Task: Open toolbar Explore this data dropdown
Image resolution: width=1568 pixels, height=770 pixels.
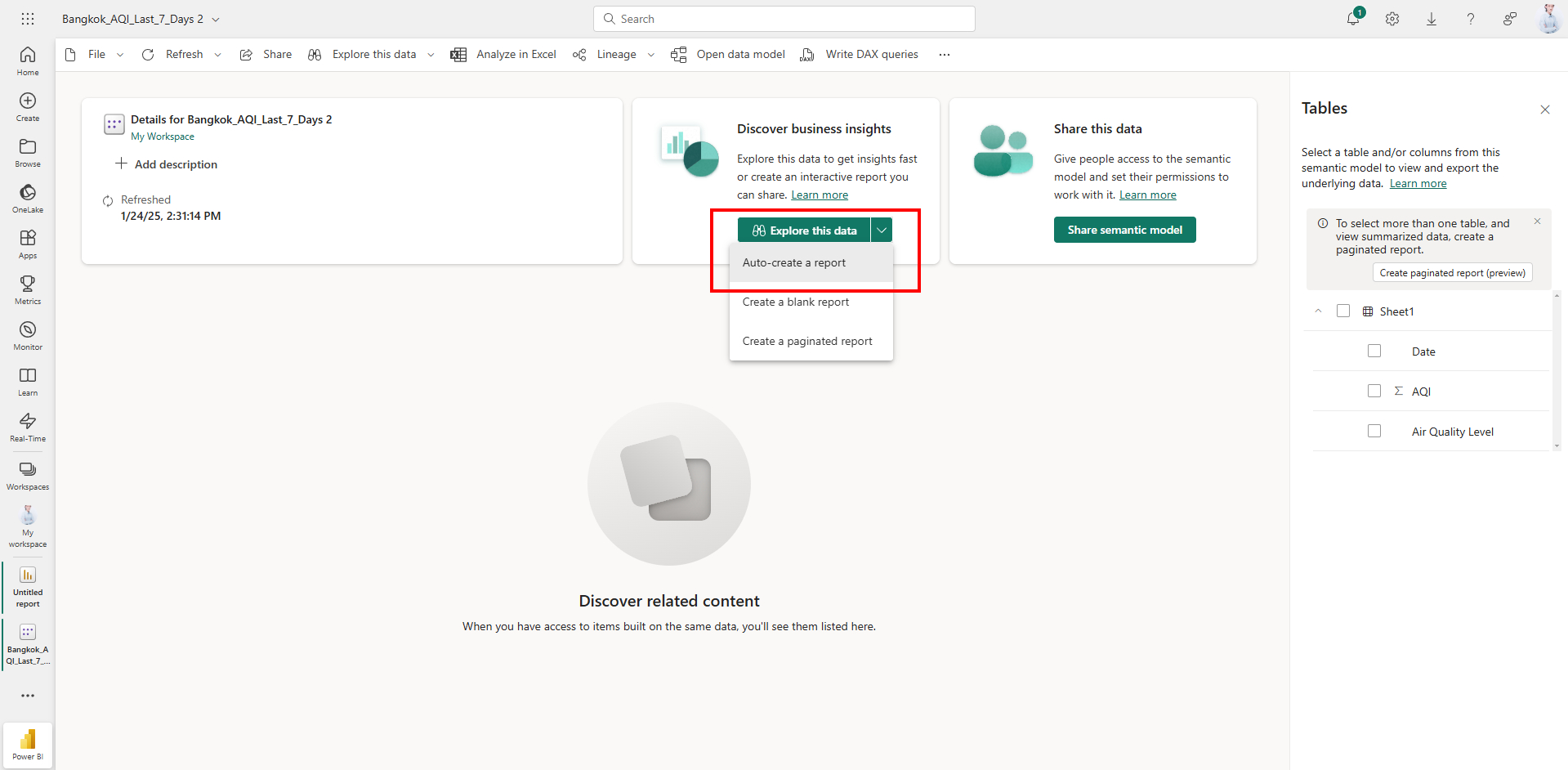Action: pyautogui.click(x=431, y=55)
